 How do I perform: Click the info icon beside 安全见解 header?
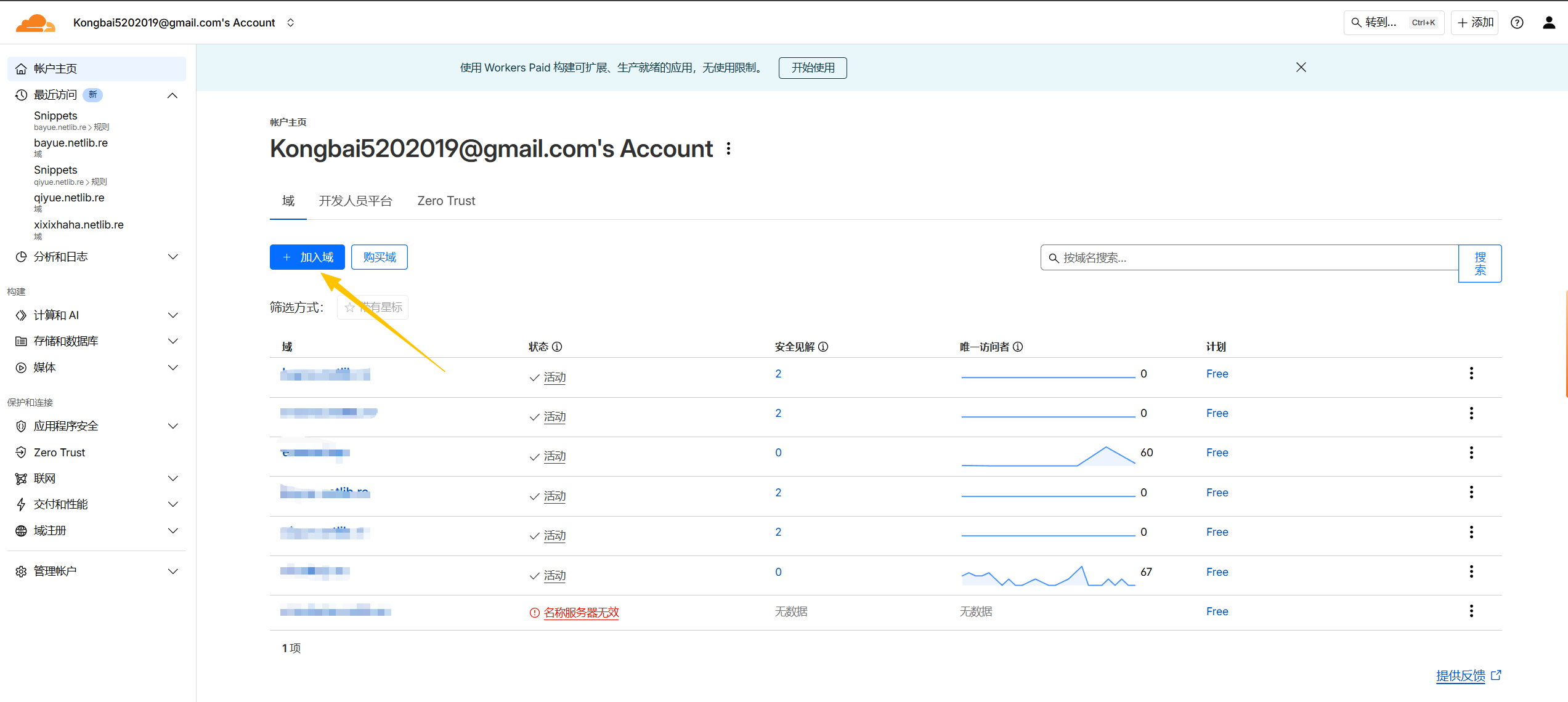(x=823, y=347)
